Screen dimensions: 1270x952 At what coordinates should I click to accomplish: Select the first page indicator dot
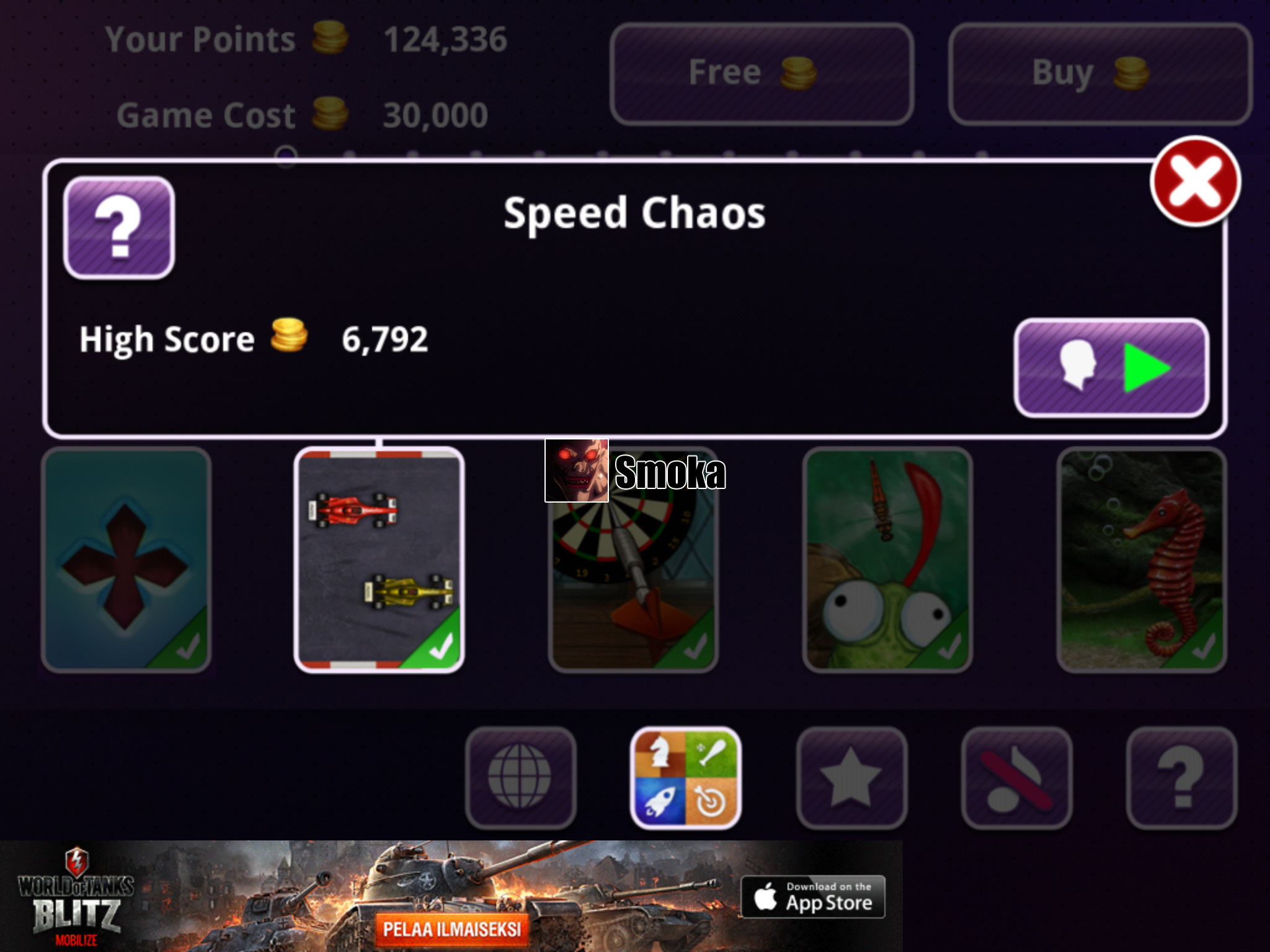click(286, 156)
